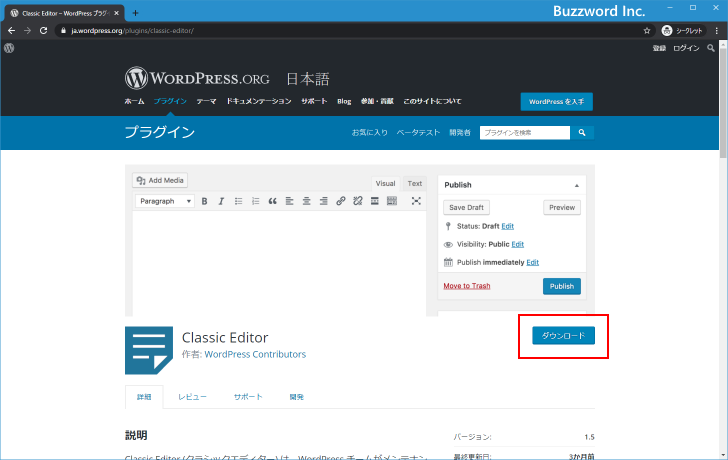Click the fullscreen icon in the editor toolbar

(416, 201)
